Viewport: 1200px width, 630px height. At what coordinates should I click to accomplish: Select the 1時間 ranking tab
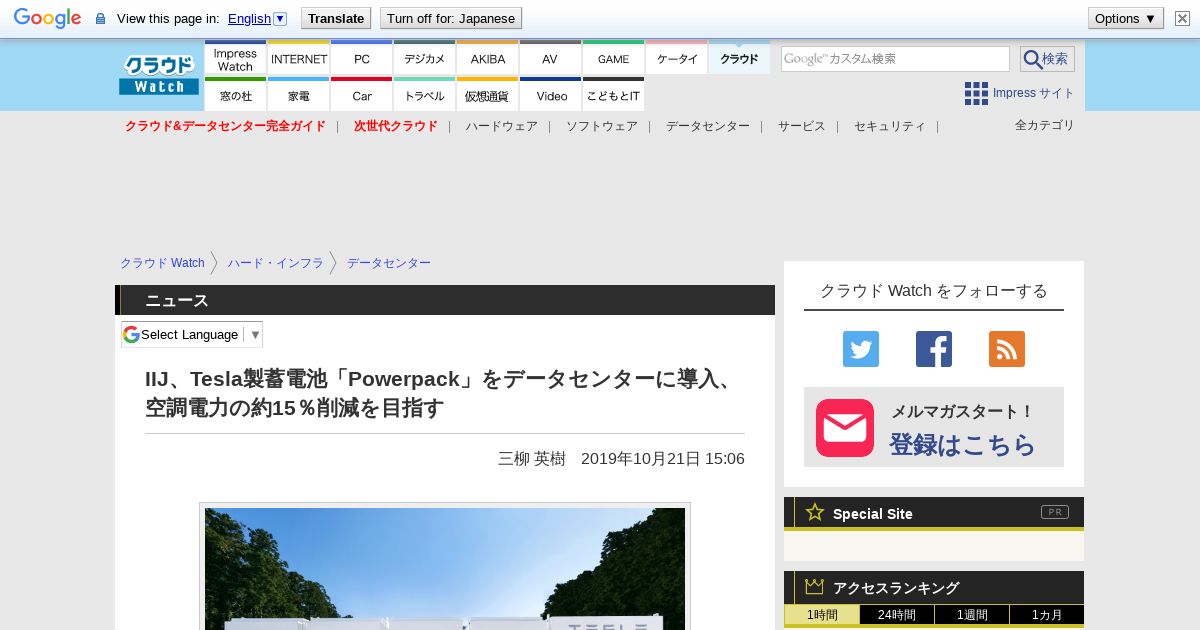pyautogui.click(x=822, y=615)
